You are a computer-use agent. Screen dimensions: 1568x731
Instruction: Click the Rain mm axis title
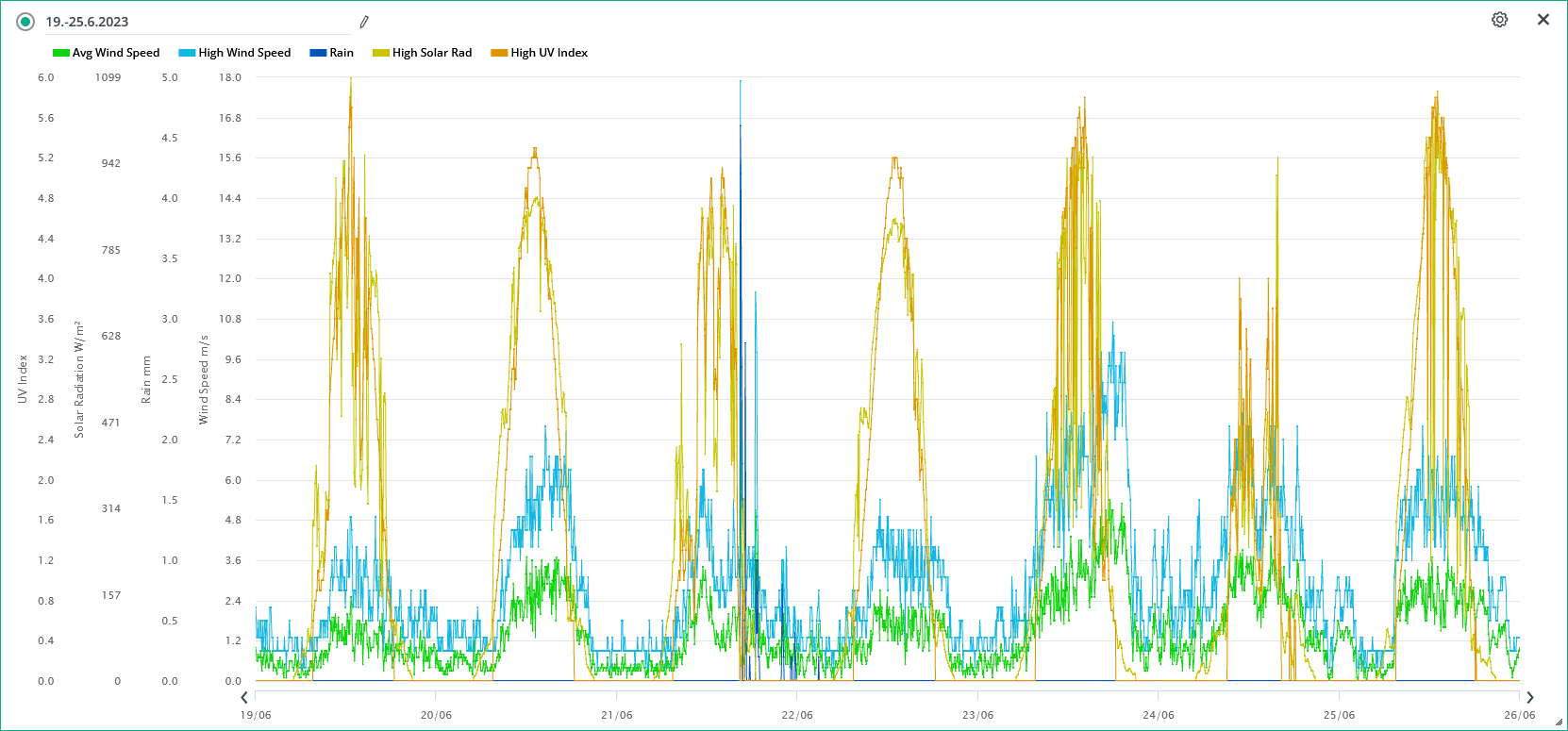146,379
